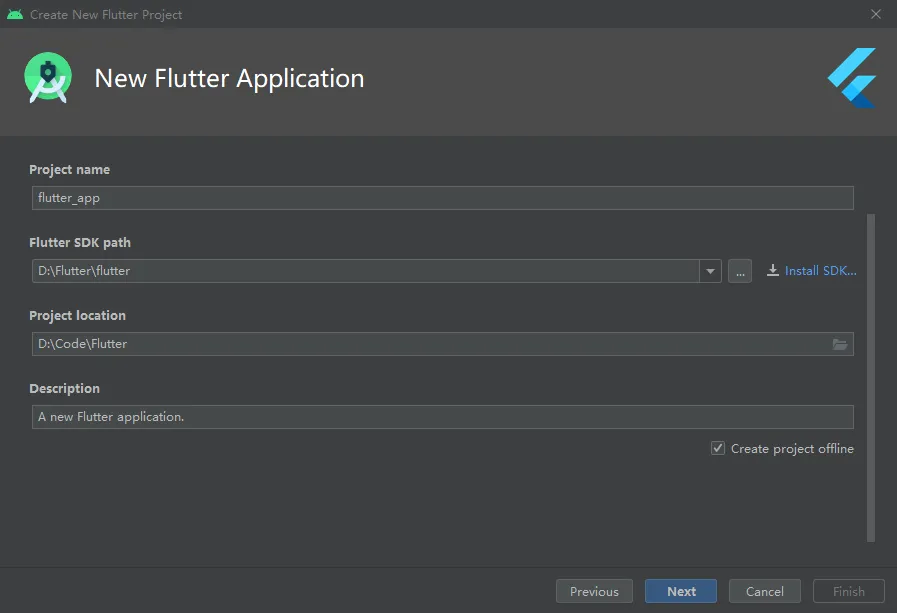Image resolution: width=897 pixels, height=613 pixels.
Task: Focus the Project name text field
Action: point(442,198)
